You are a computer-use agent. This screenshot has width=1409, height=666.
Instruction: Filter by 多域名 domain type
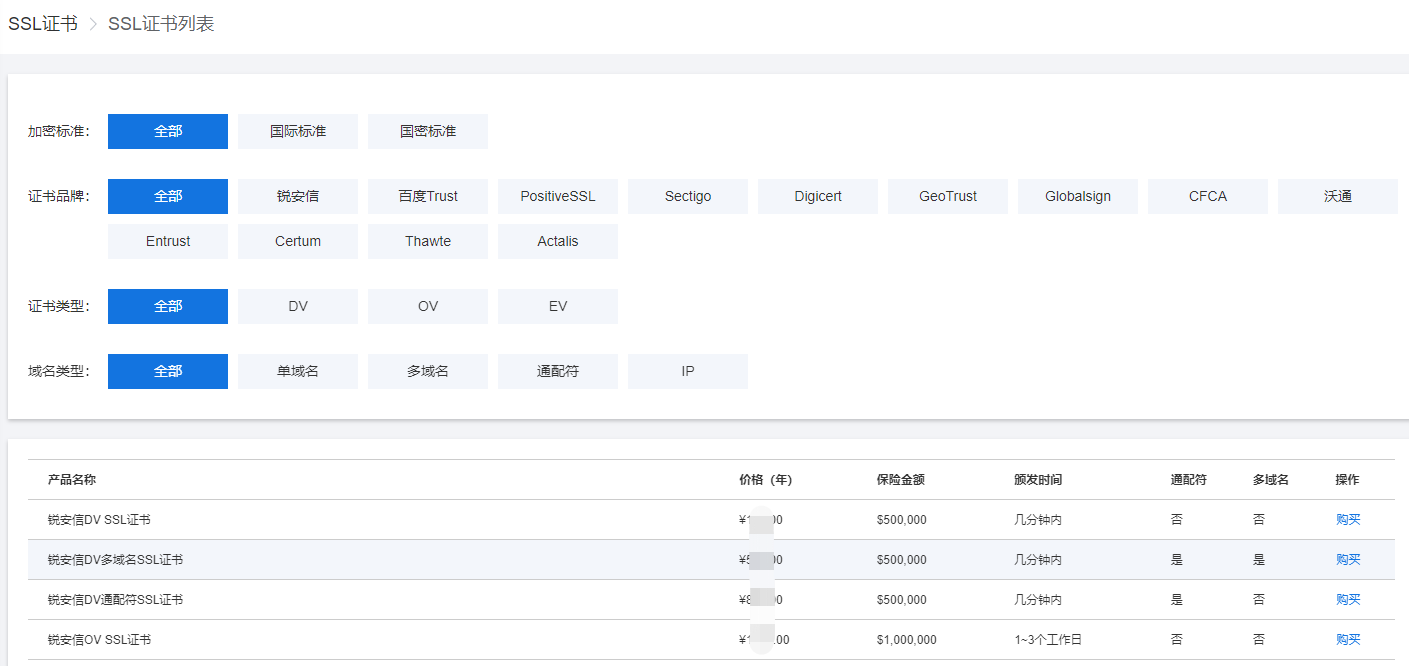(428, 371)
